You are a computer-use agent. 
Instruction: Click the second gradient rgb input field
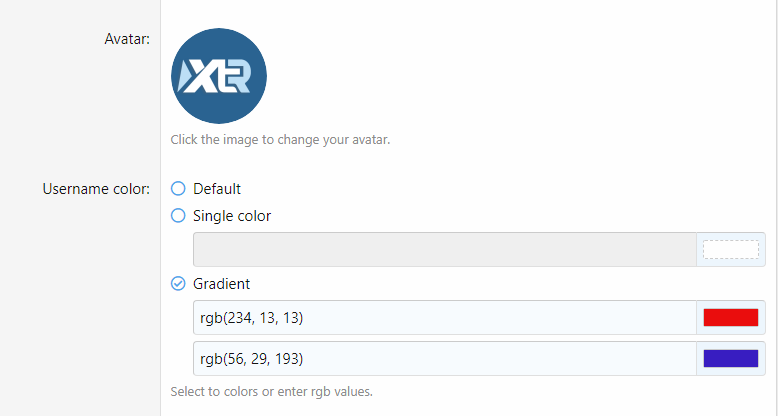[444, 358]
